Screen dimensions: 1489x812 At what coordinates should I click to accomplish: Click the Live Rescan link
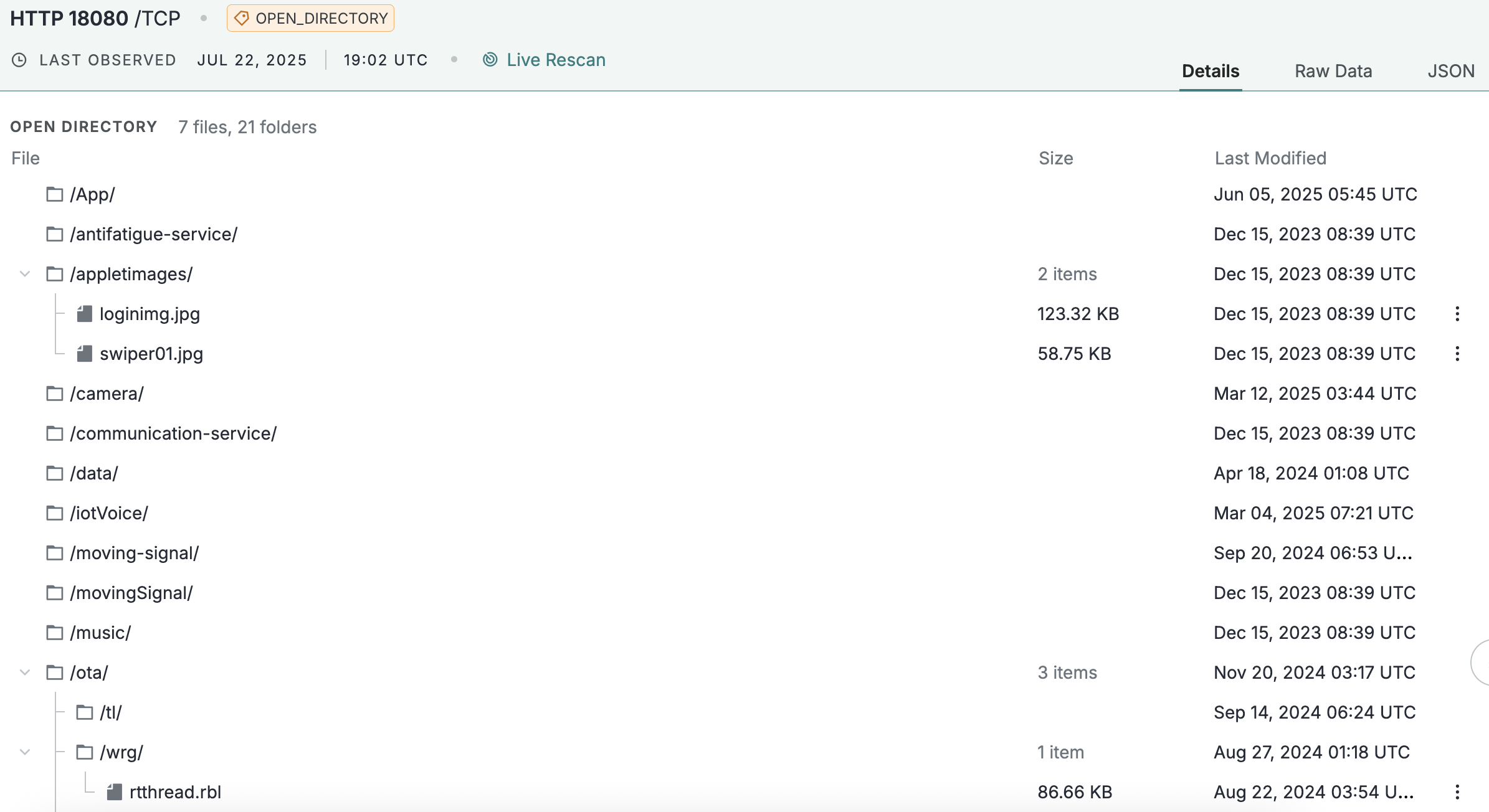point(556,60)
